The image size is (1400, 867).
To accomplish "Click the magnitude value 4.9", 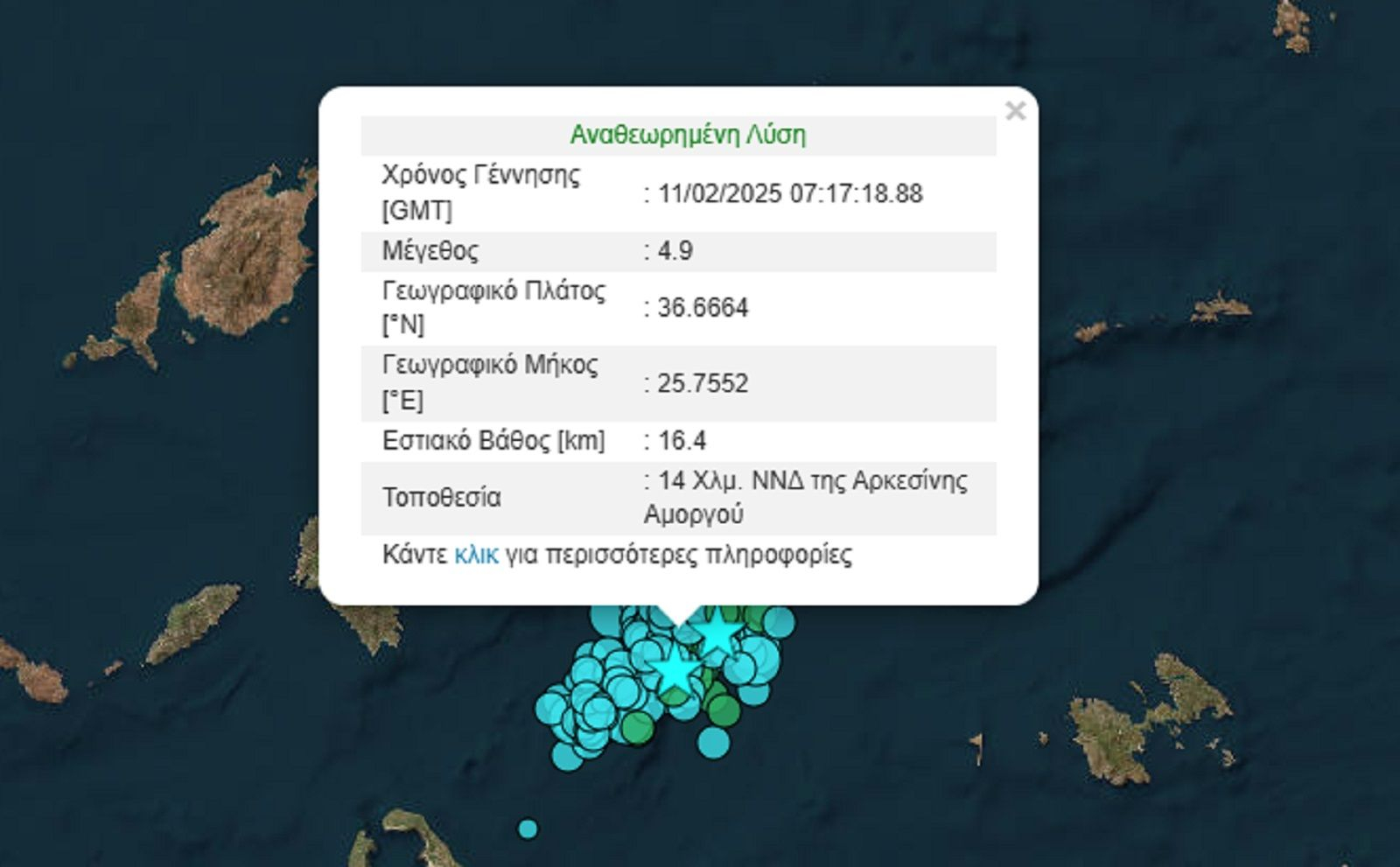I will 675,251.
